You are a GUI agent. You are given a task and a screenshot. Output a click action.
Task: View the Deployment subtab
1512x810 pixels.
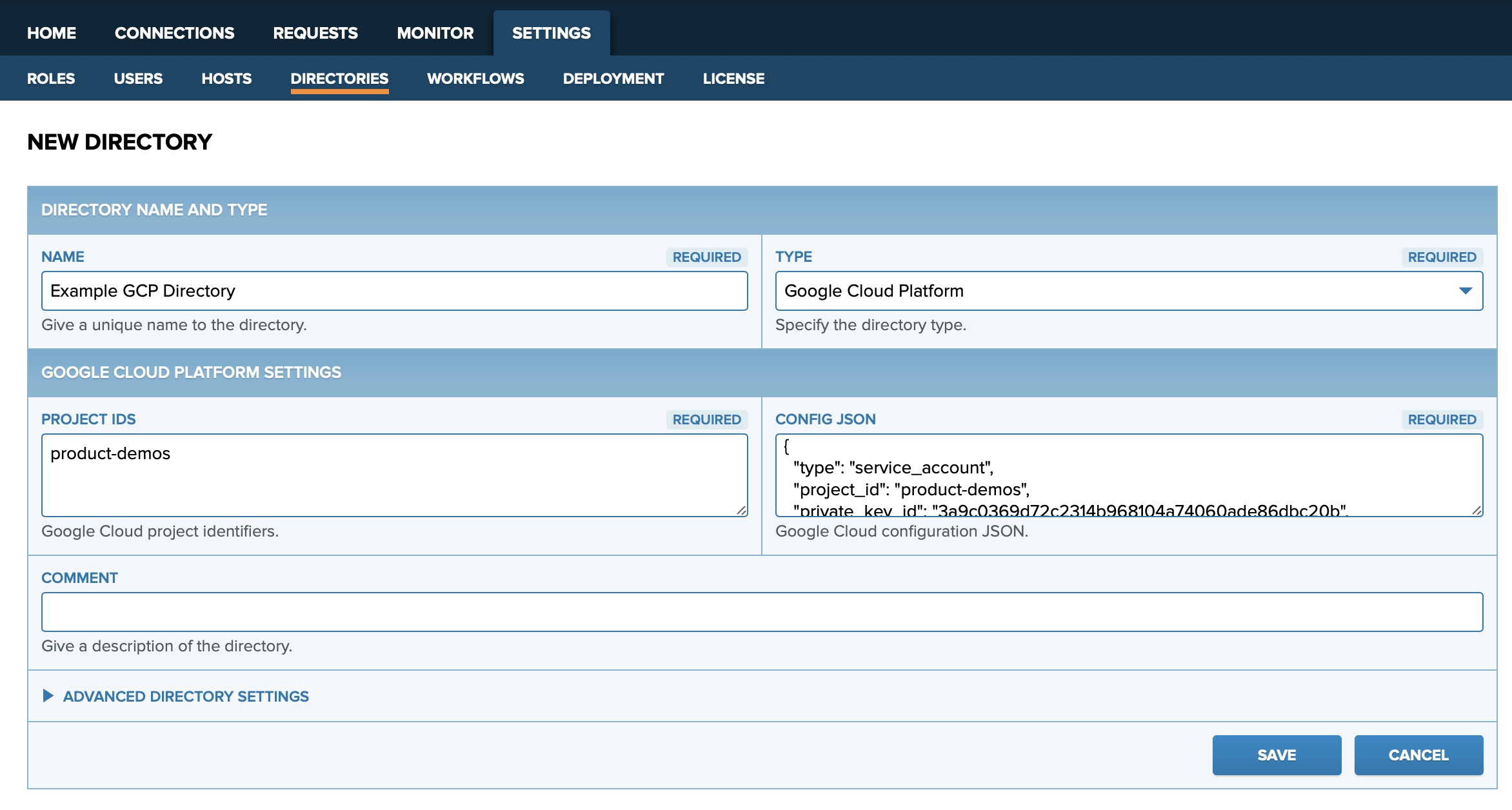coord(613,79)
